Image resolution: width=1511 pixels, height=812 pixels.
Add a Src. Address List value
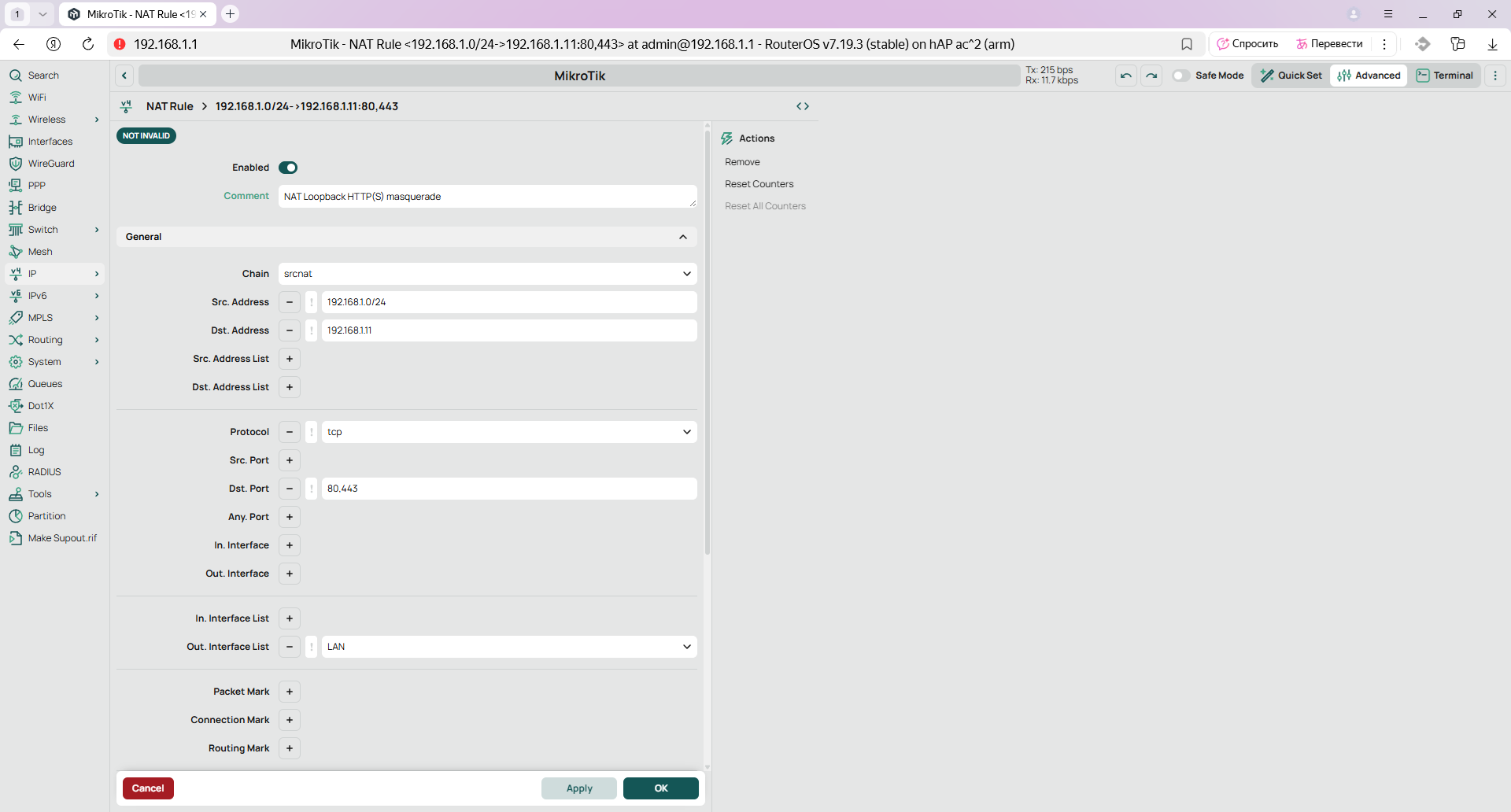click(290, 359)
